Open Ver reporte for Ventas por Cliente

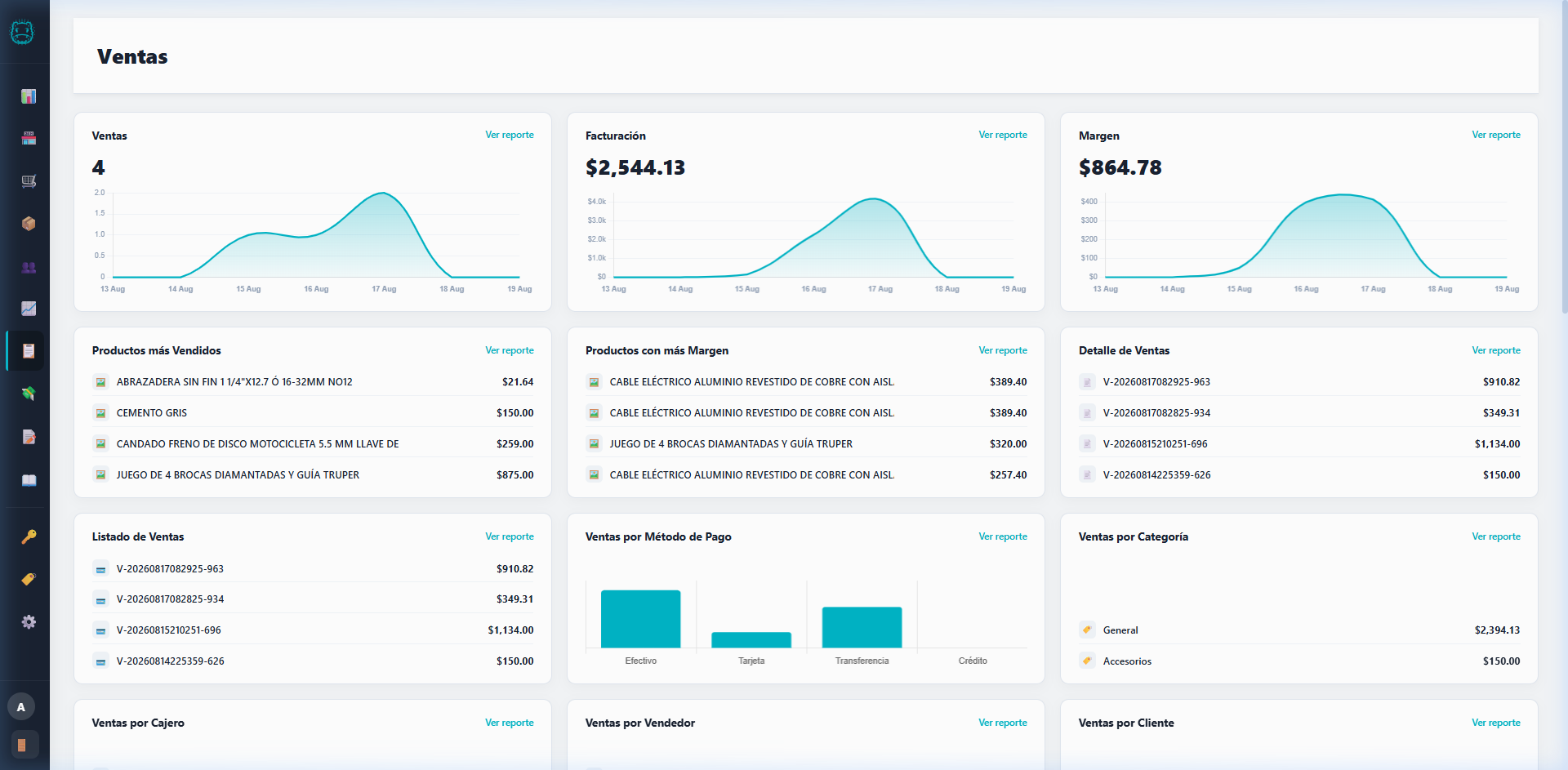point(1496,723)
